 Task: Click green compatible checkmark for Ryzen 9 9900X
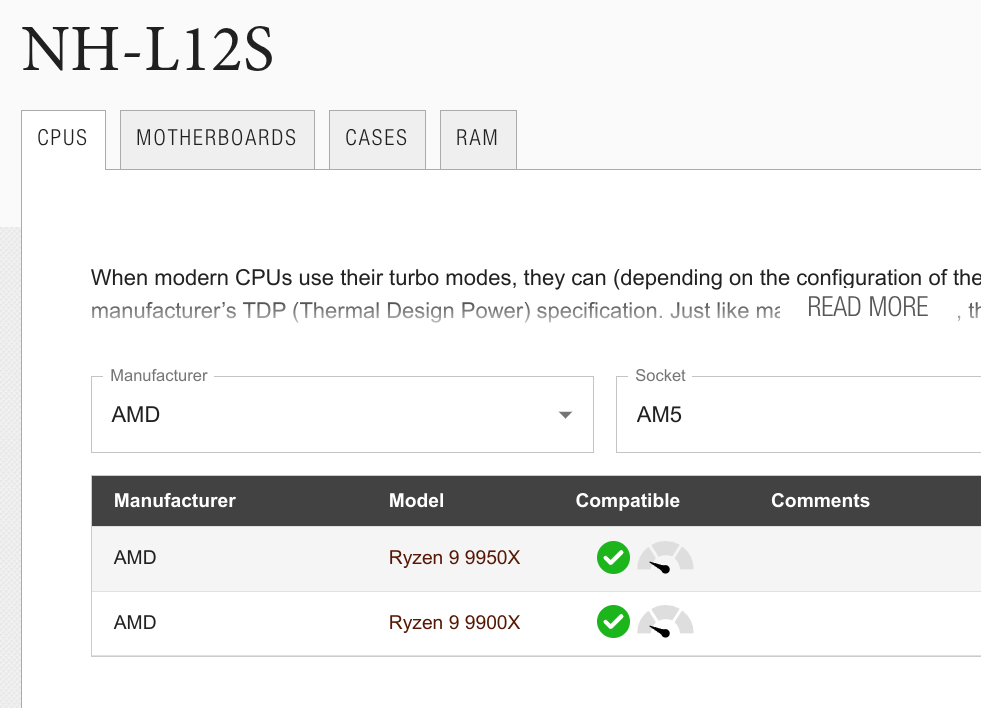(x=613, y=623)
